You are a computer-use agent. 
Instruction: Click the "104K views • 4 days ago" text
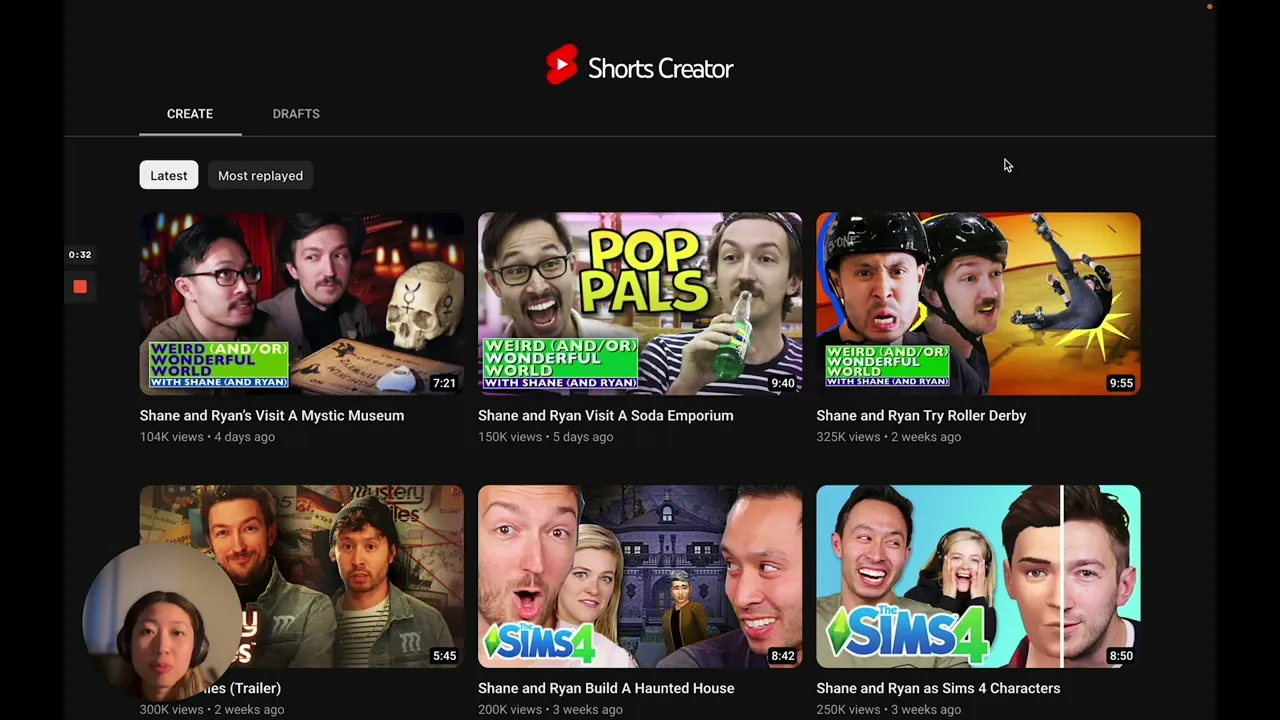(207, 437)
